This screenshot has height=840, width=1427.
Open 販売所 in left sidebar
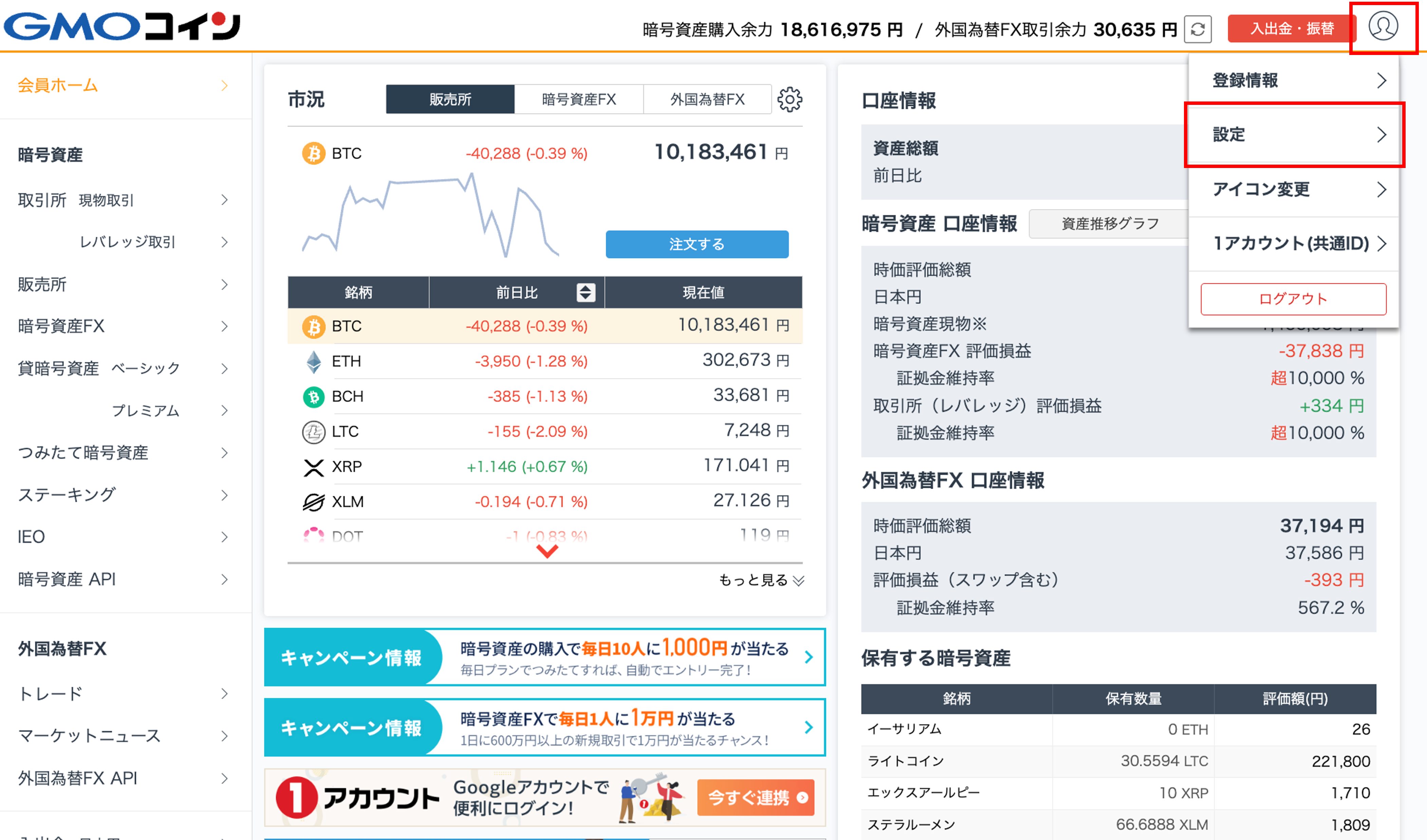tap(126, 284)
